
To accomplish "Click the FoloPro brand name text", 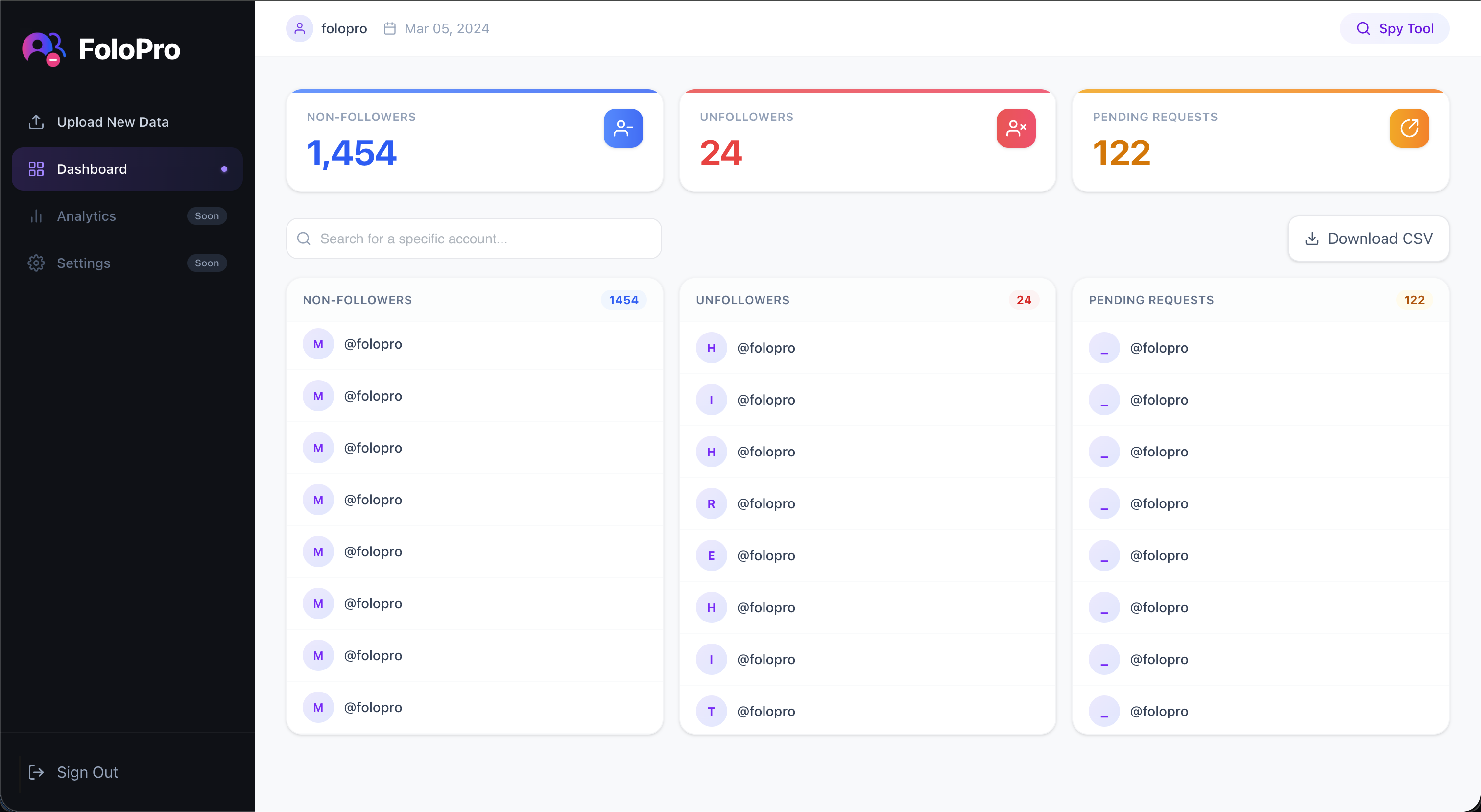I will point(129,49).
